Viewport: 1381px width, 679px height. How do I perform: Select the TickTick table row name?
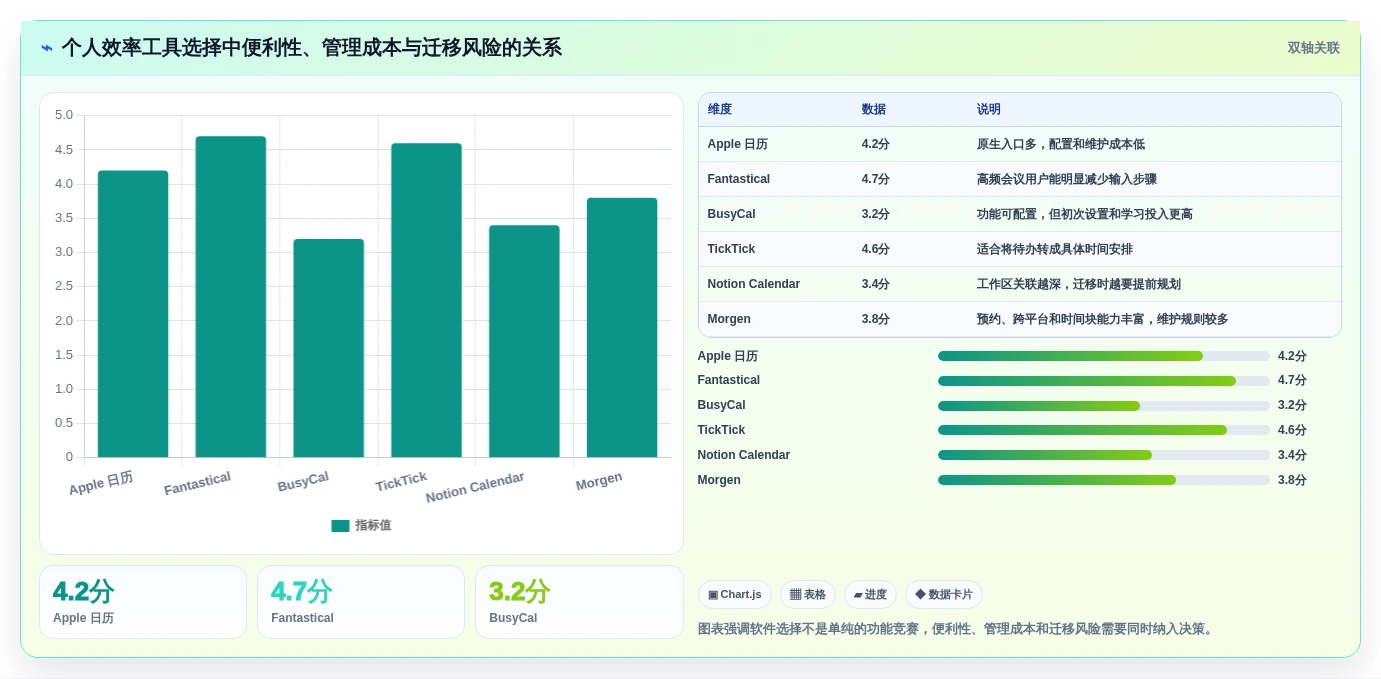[732, 249]
